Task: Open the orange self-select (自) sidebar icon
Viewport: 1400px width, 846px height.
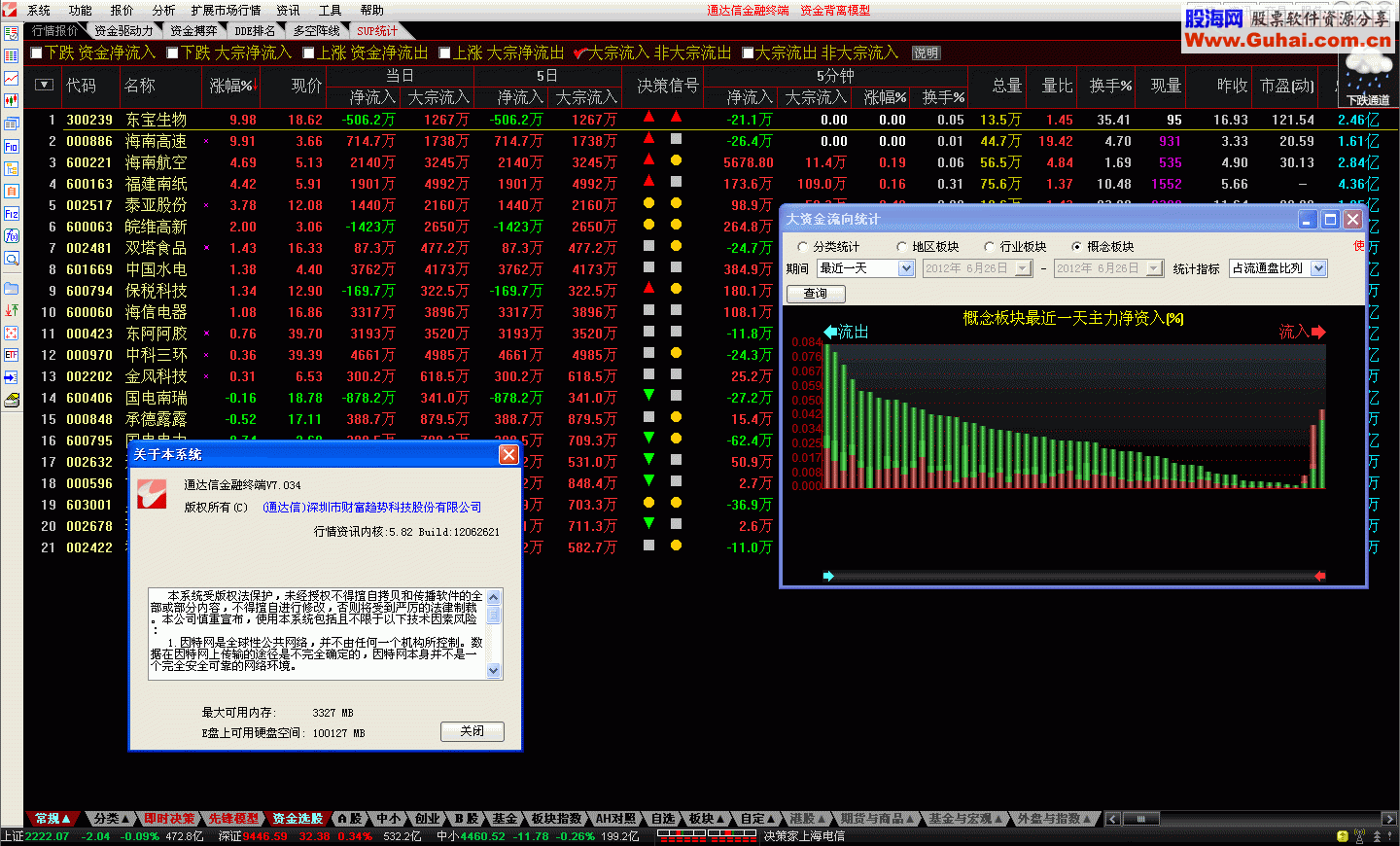Action: click(12, 192)
